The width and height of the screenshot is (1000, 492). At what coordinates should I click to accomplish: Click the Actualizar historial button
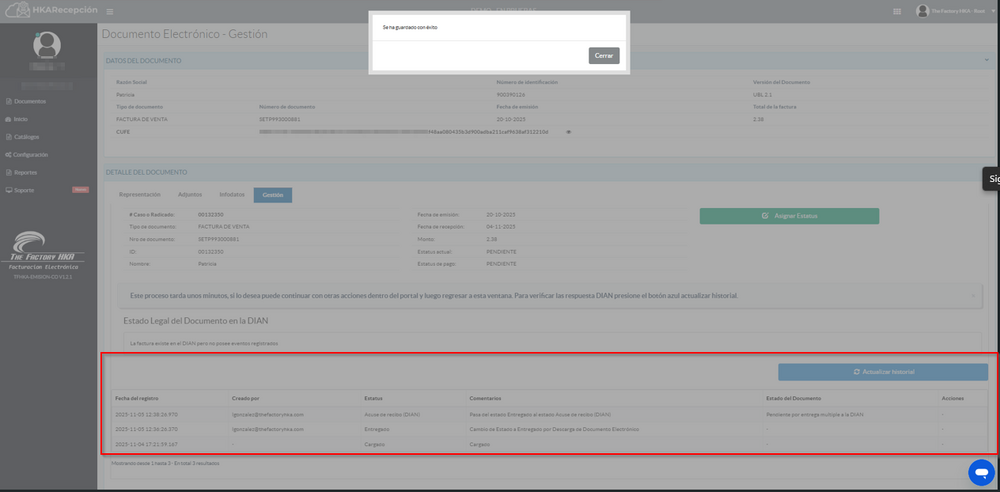[882, 372]
